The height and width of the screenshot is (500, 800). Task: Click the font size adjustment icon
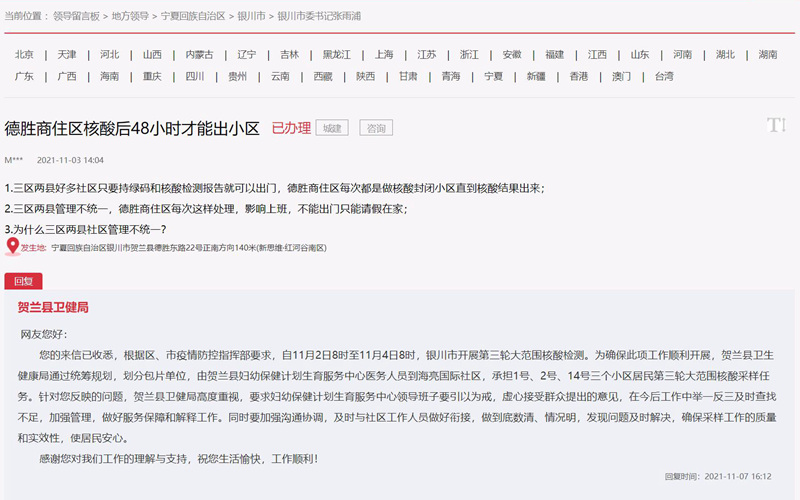coord(776,125)
